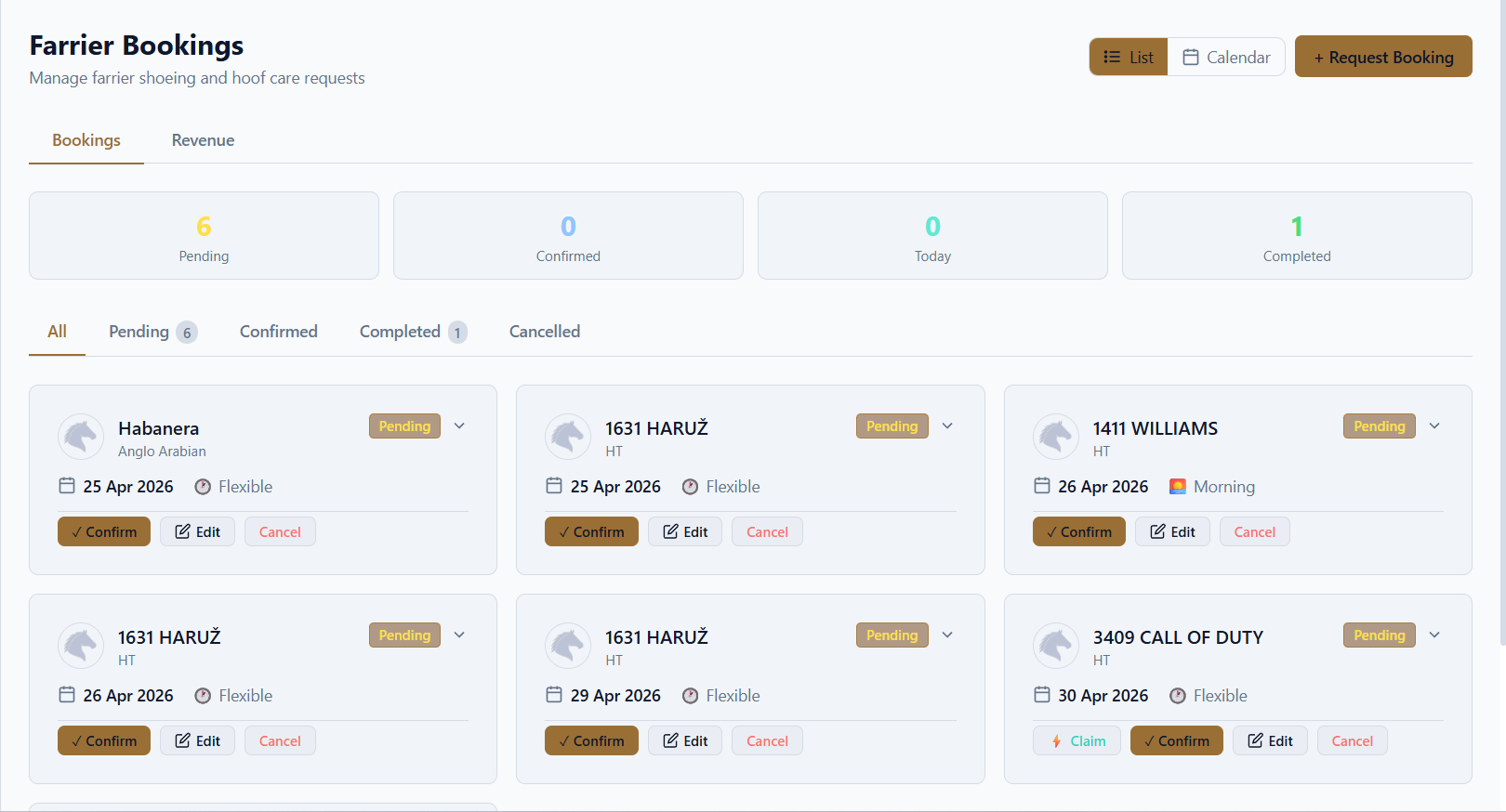Select the All filter tab
This screenshot has width=1506, height=812.
point(57,332)
